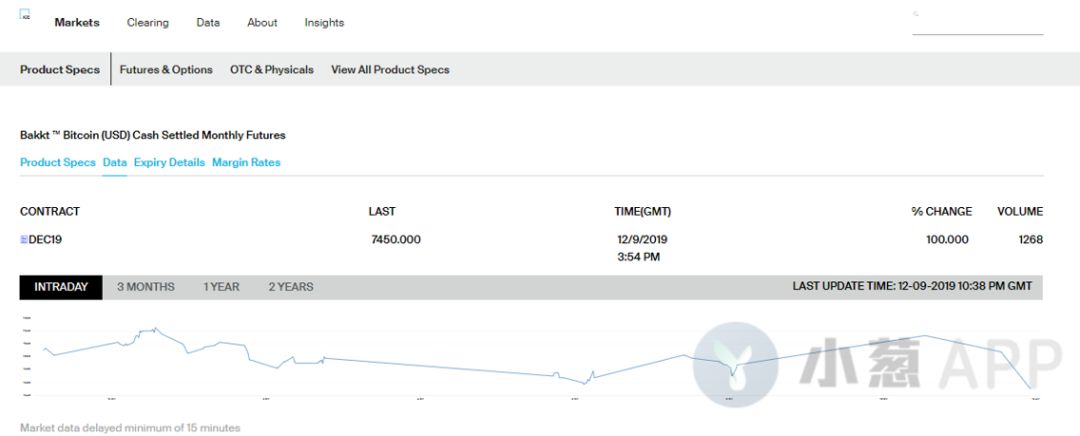Viewport: 1080px width, 436px height.
Task: Open the Data top menu
Action: [208, 23]
